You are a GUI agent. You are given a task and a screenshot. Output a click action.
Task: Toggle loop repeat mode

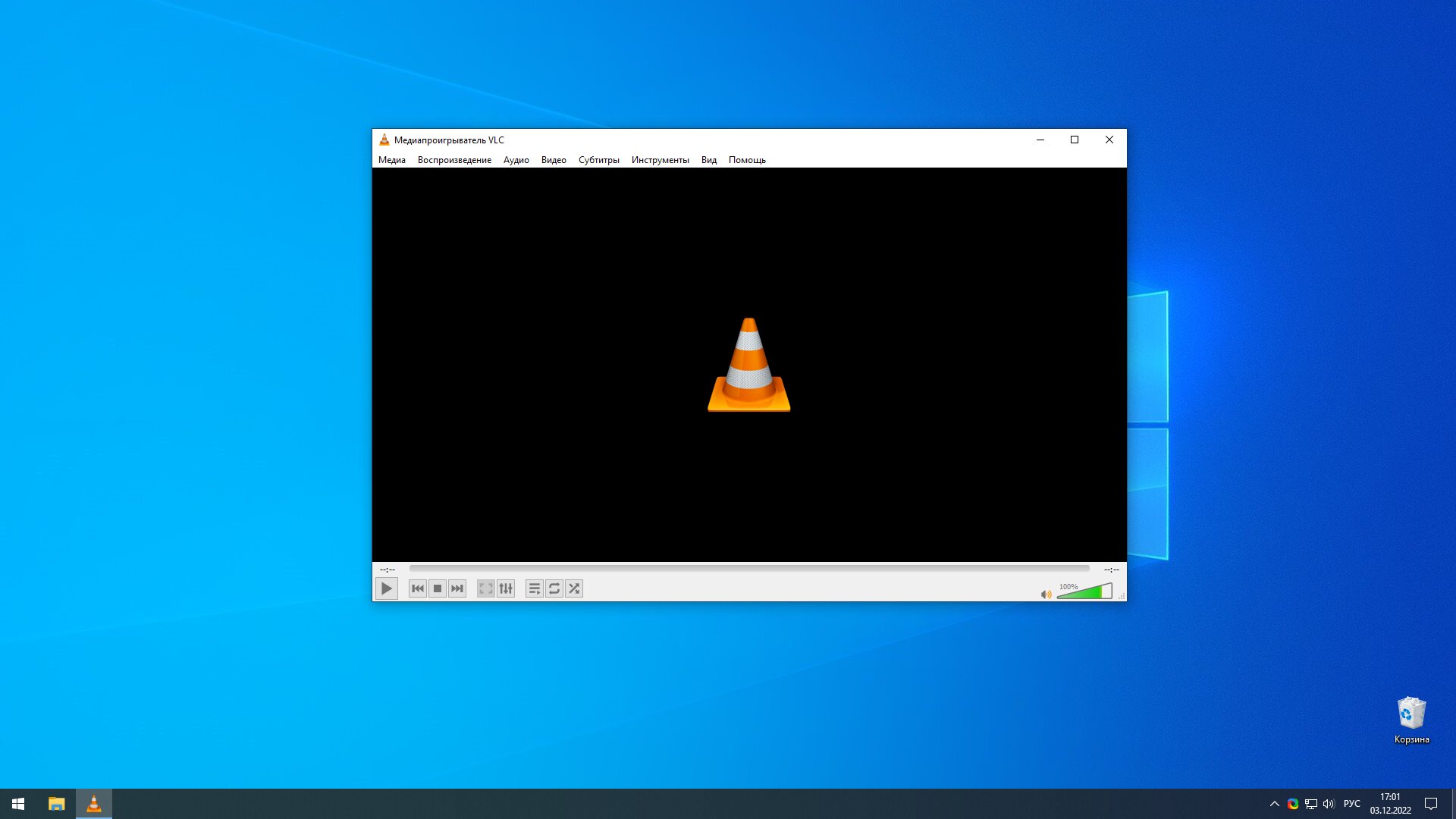(x=554, y=588)
